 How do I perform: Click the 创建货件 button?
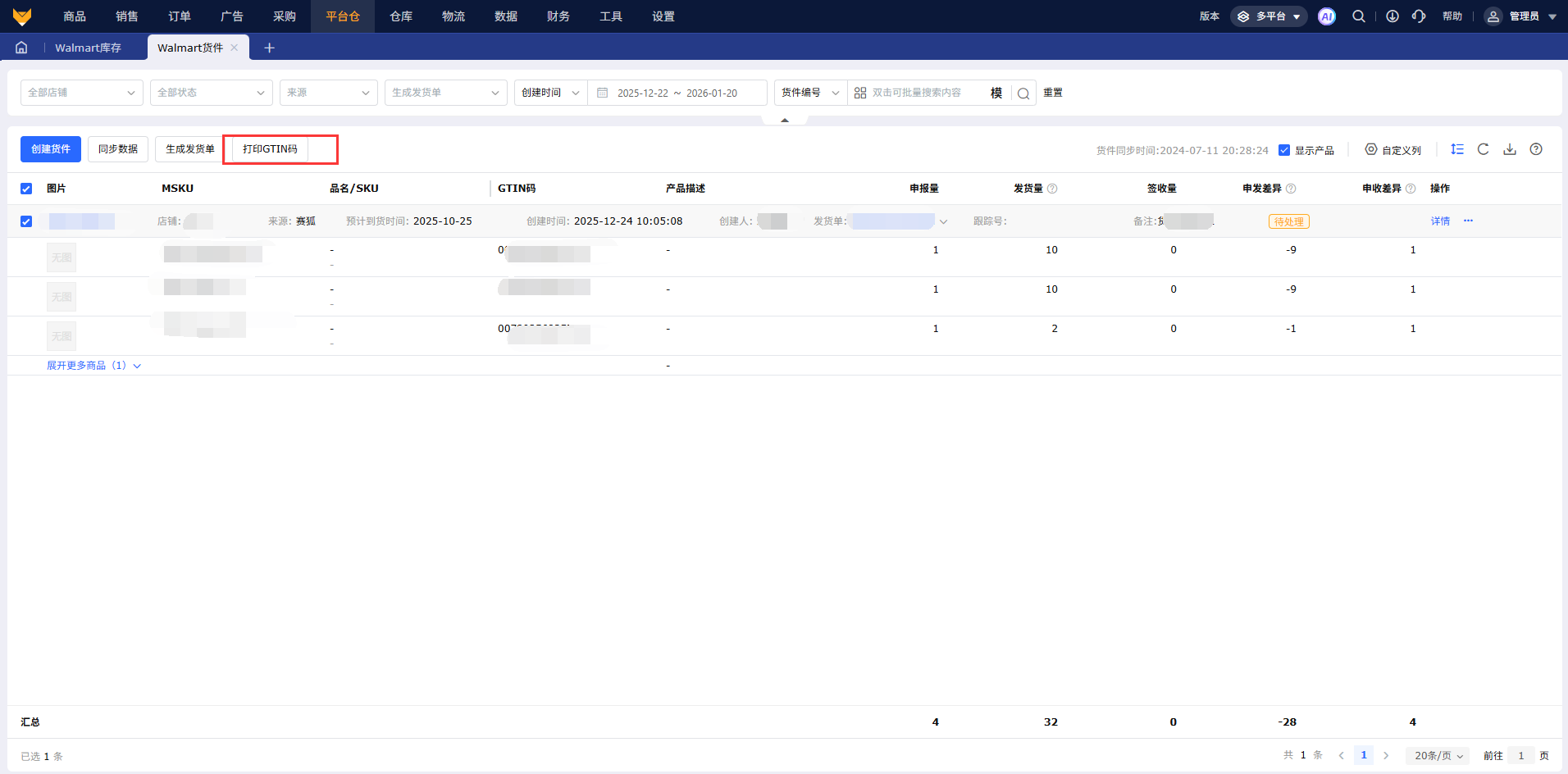(x=51, y=149)
